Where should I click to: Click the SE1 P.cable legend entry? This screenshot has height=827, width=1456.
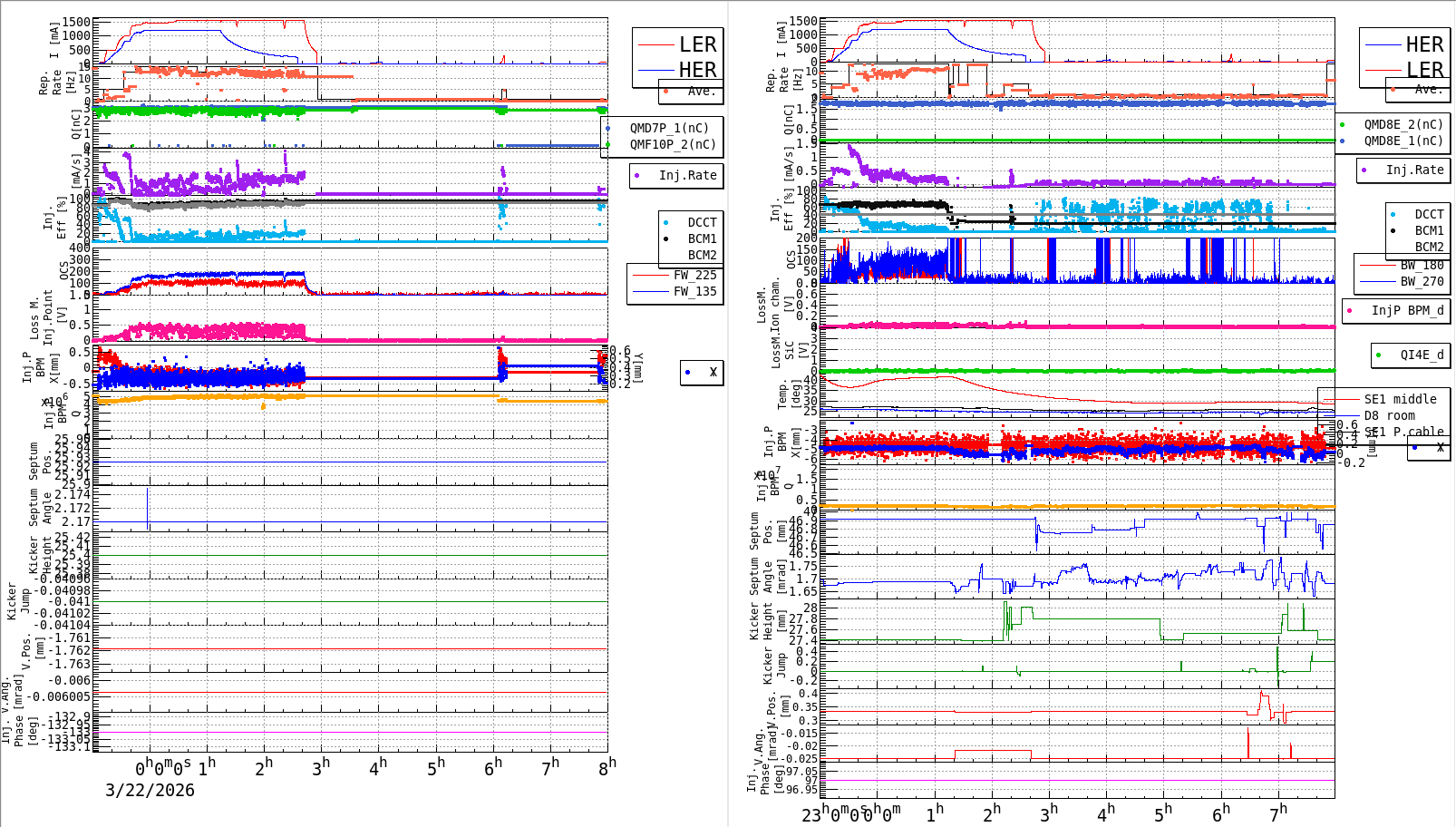[1403, 432]
